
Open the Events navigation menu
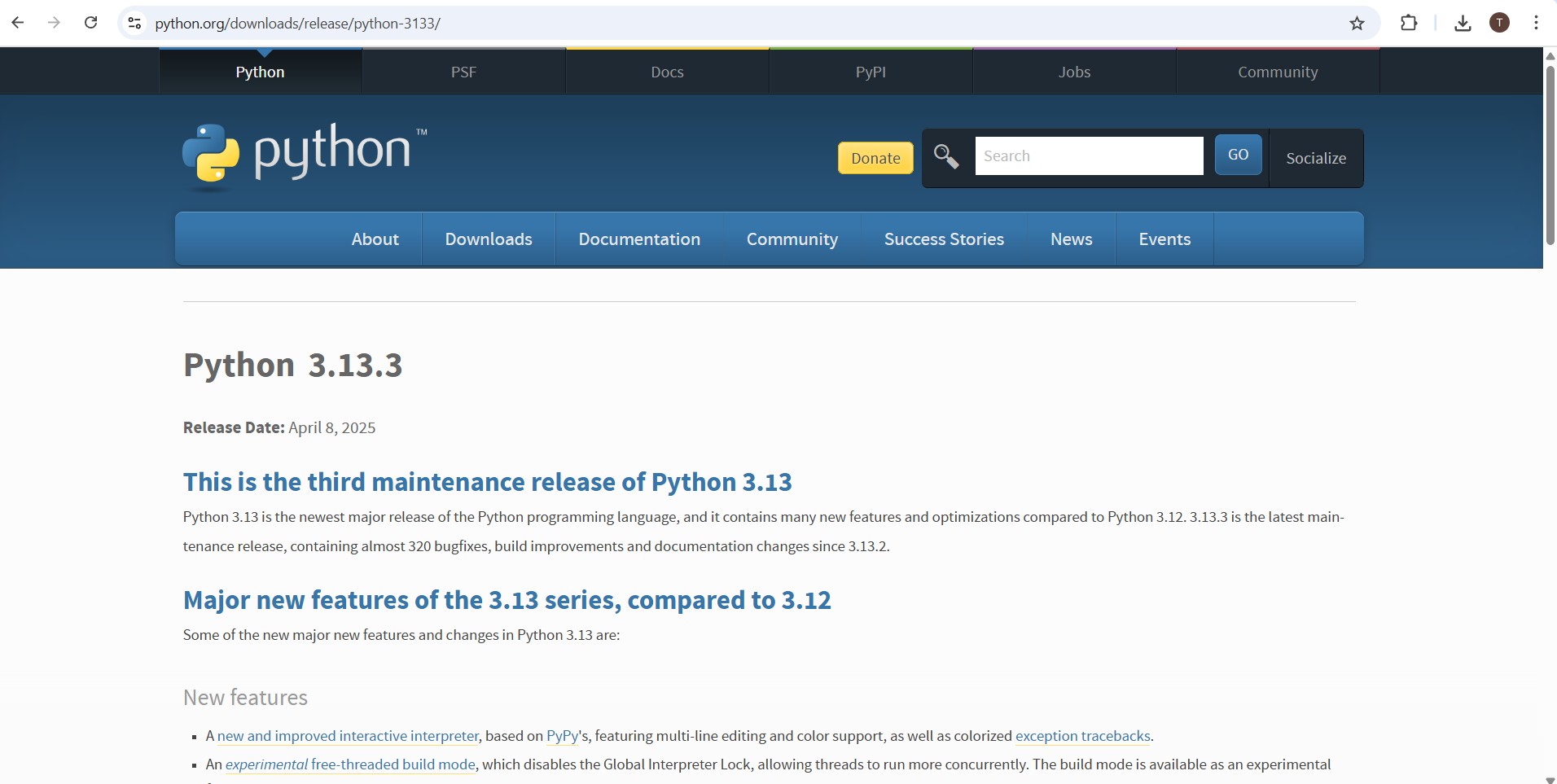pos(1164,239)
